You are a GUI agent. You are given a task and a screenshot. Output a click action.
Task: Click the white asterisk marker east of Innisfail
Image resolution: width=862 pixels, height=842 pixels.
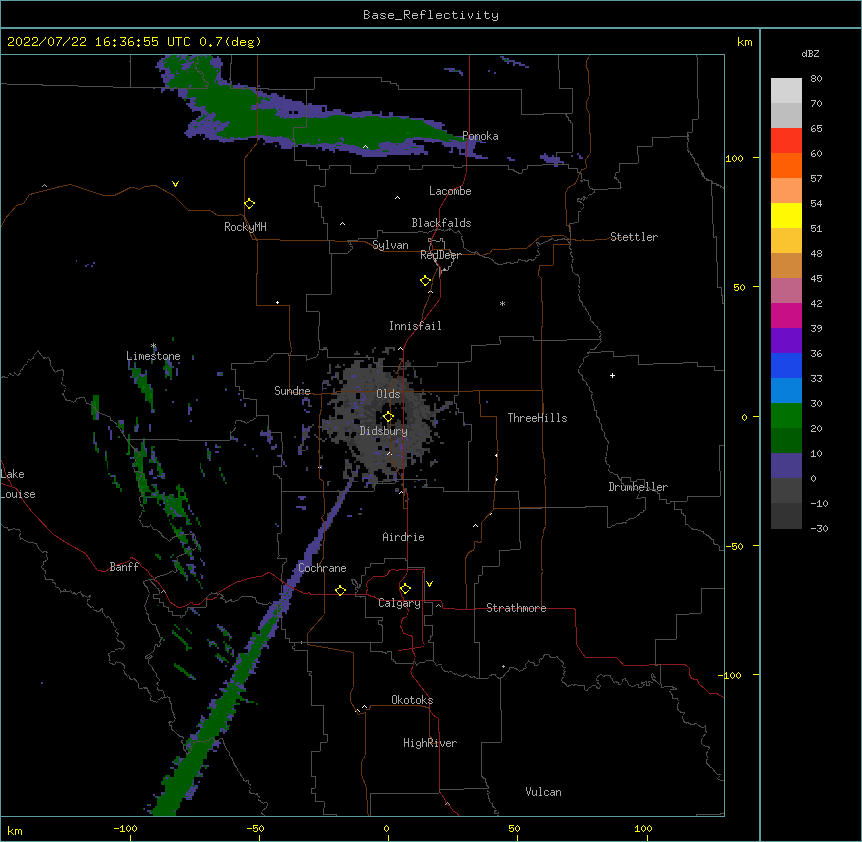coord(502,303)
